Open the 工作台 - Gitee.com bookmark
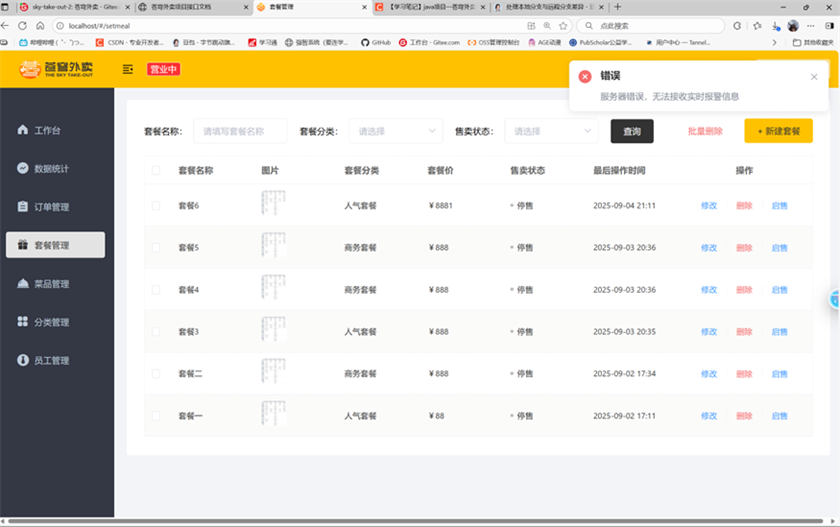 (430, 42)
